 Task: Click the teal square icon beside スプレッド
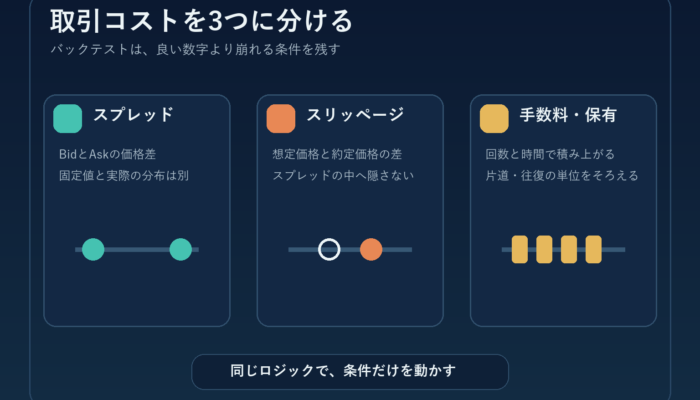[x=67, y=119]
